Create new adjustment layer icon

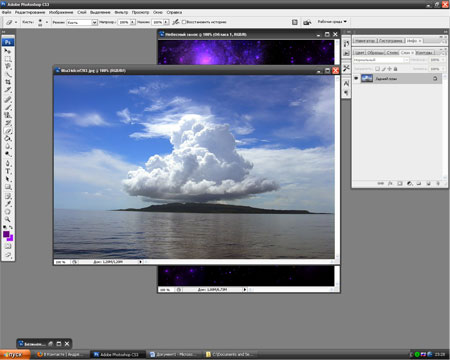(410, 183)
